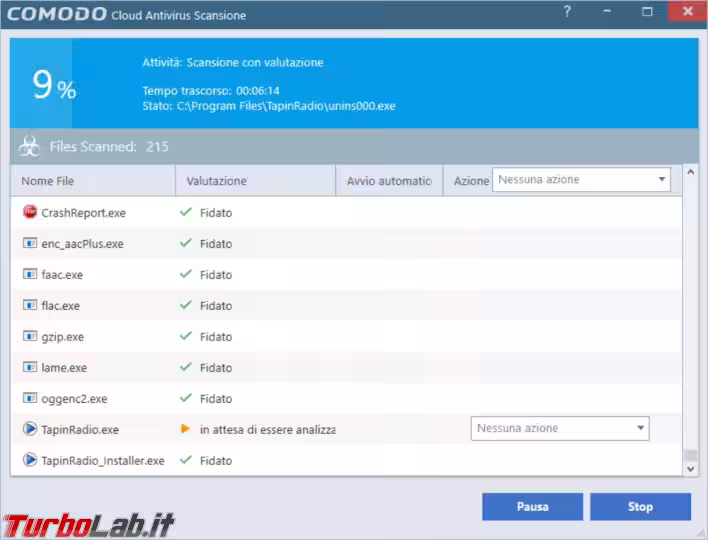Click the scroll-up arrow of list
This screenshot has height=540, width=708.
[690, 172]
